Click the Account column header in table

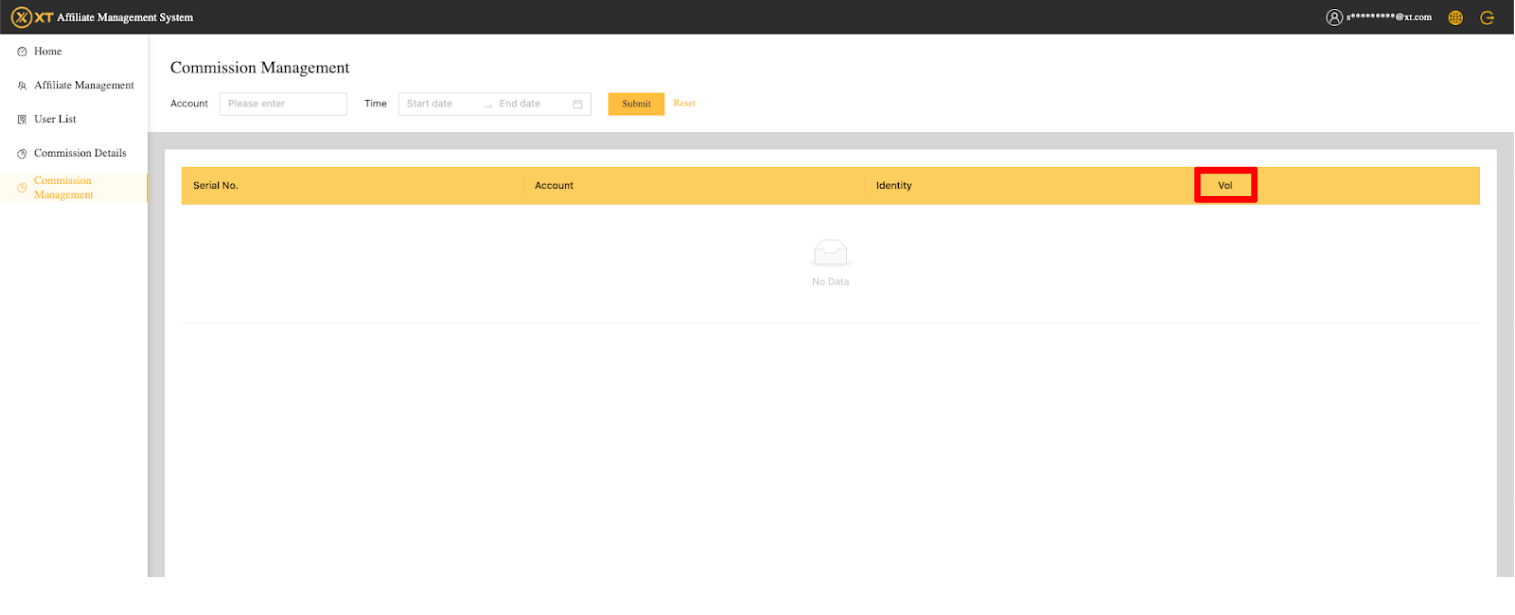coord(554,186)
